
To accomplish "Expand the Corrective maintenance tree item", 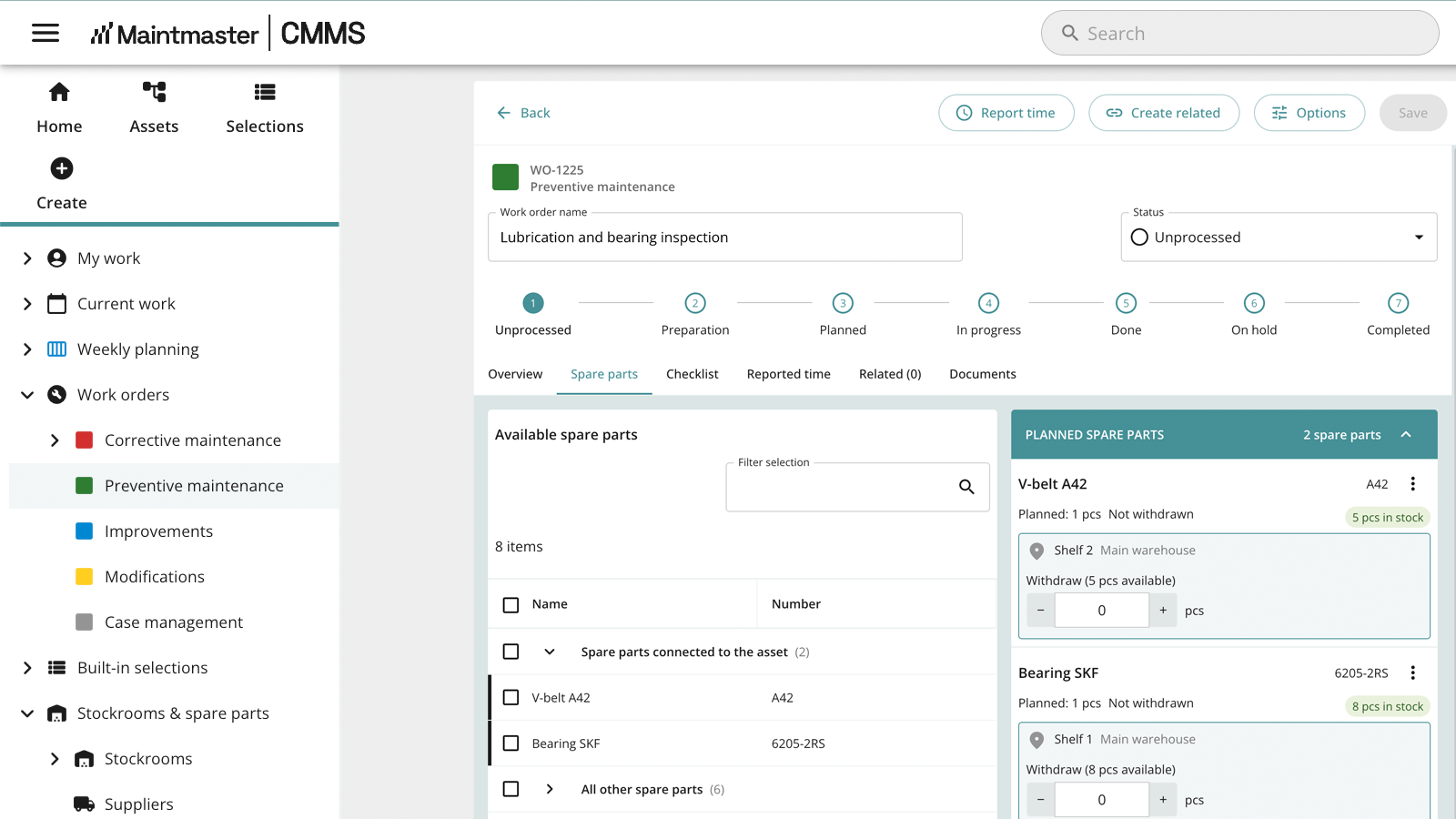I will click(55, 440).
